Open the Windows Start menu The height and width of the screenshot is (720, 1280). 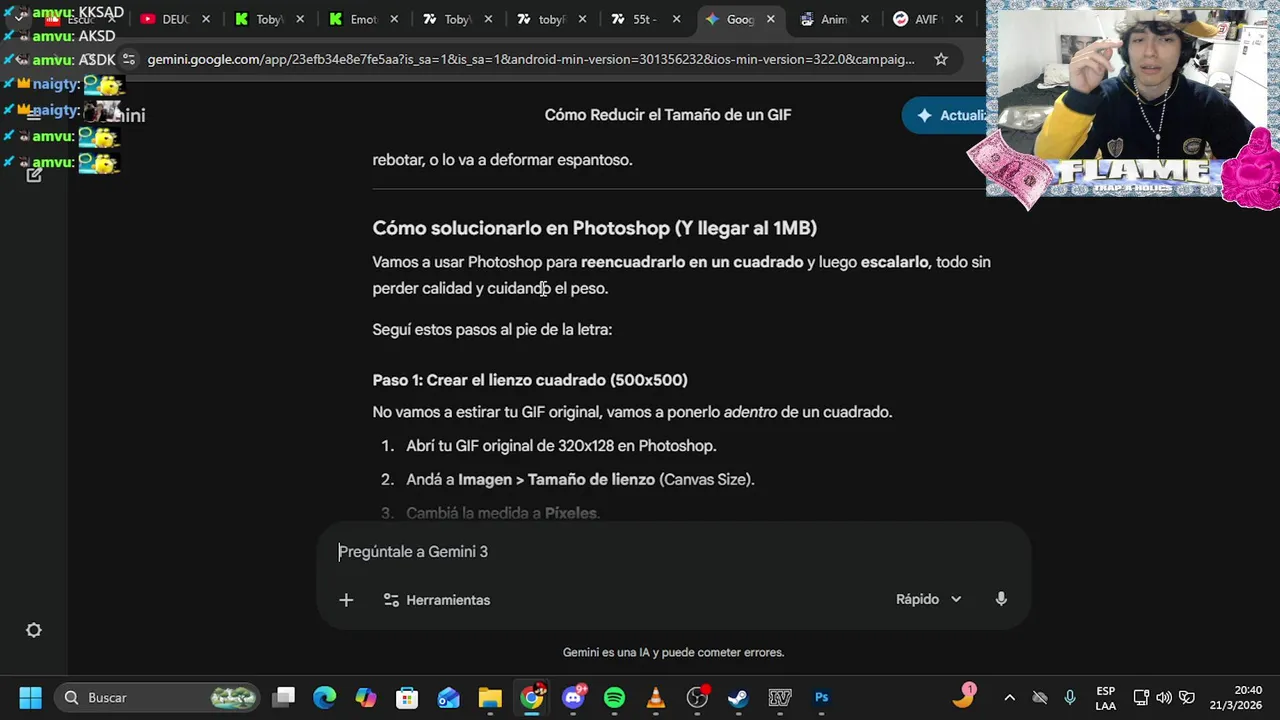[30, 697]
